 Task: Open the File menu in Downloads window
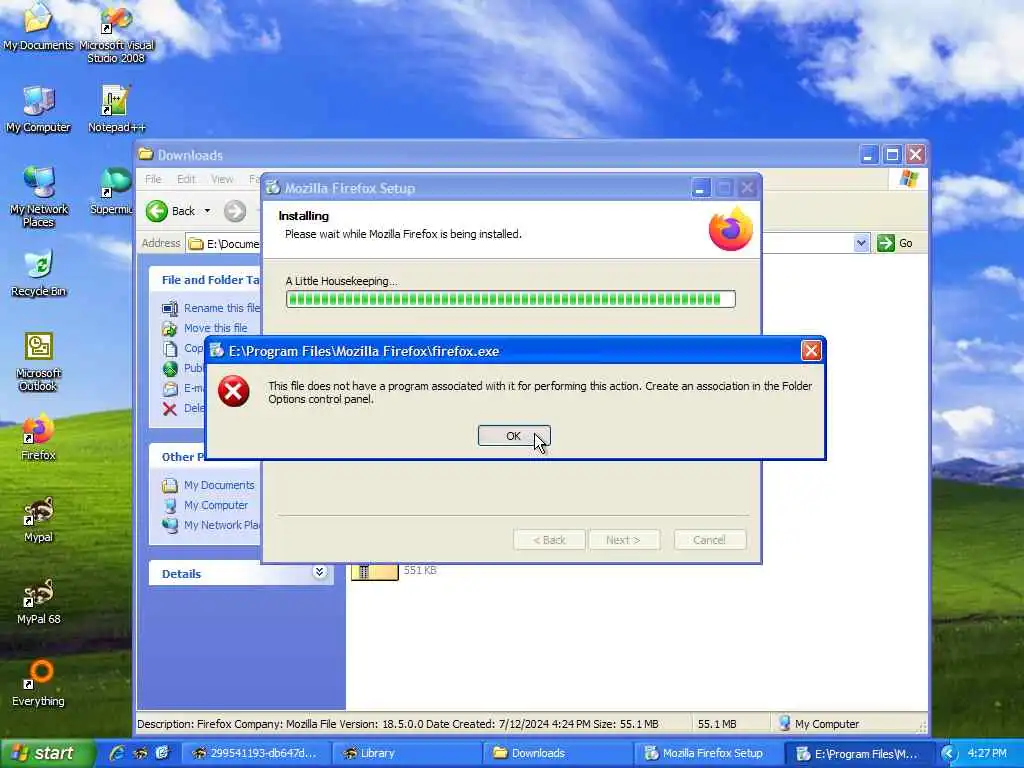point(153,179)
